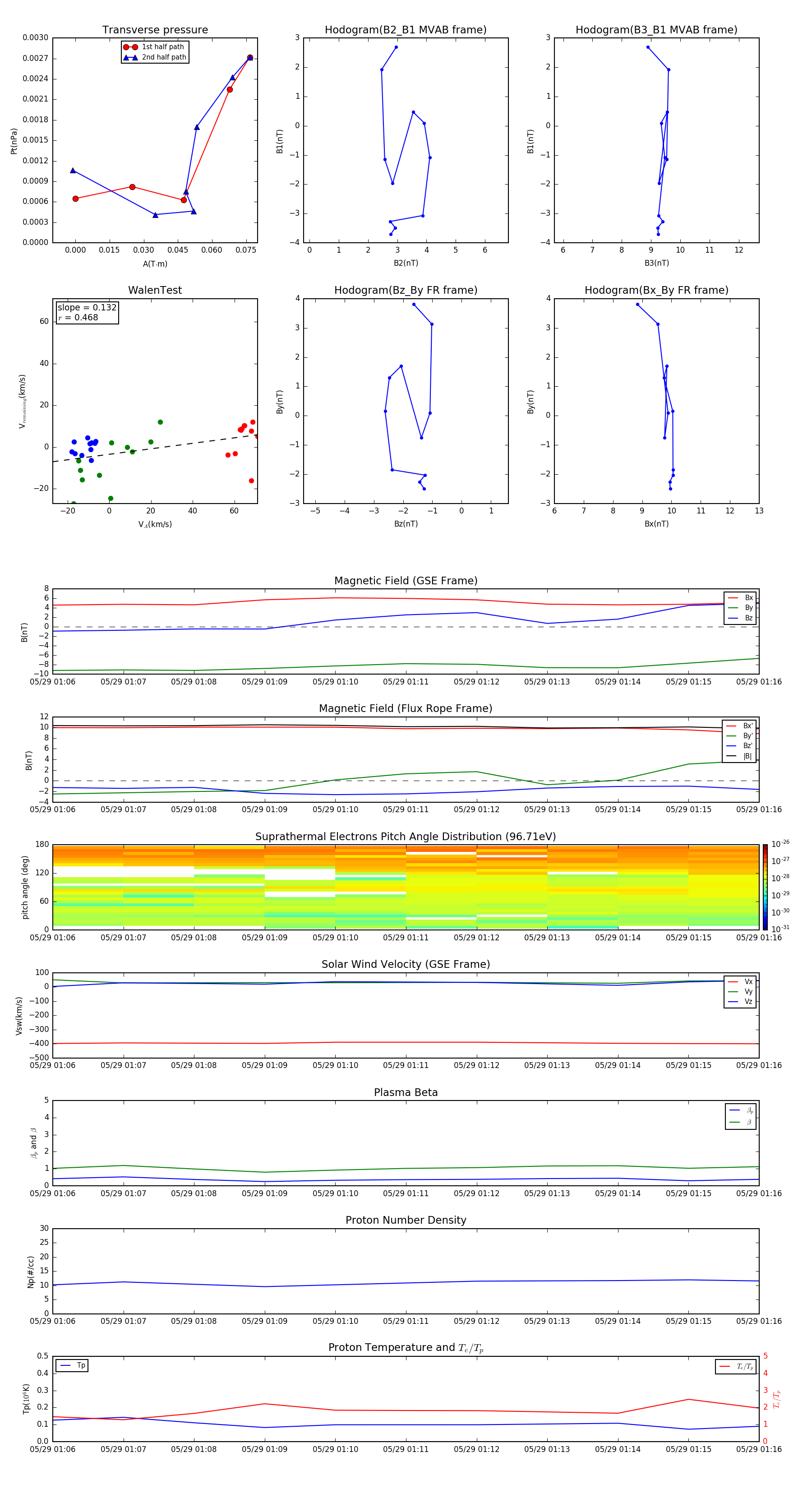This screenshot has width=812, height=1489.
Task: Click the "A(T·m)" x-axis label
Action: coord(155,264)
